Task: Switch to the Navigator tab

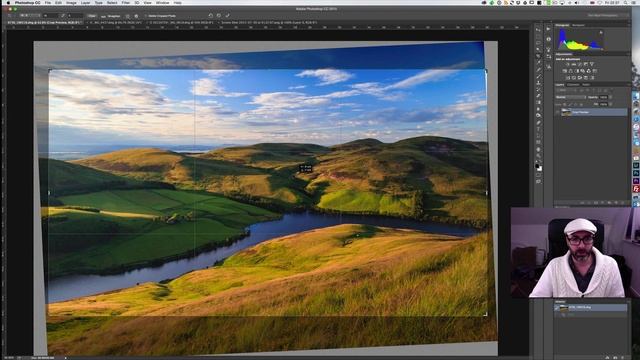Action: coord(578,25)
